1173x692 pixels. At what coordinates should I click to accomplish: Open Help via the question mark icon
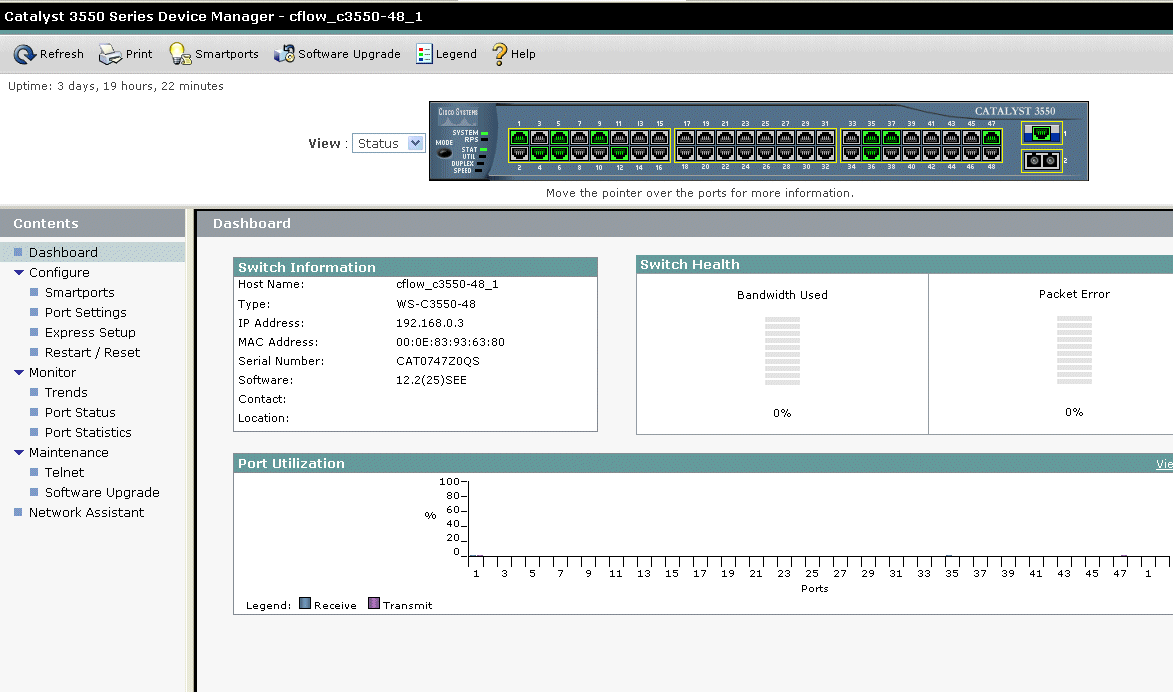point(500,54)
